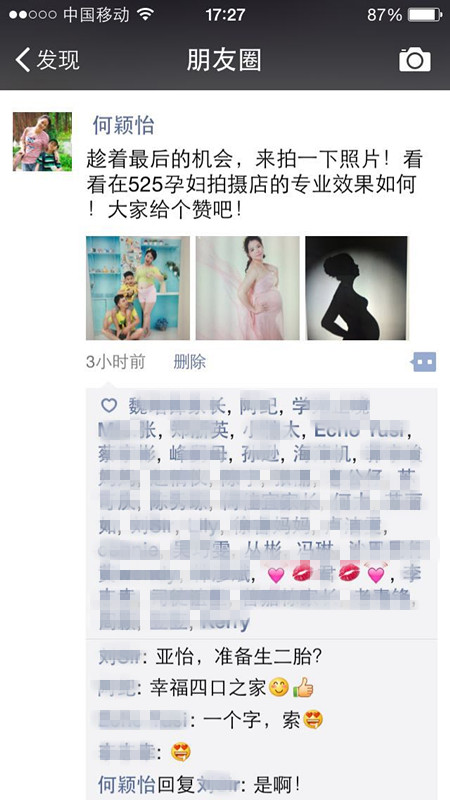Delete the post via 删除
Screen dimensions: 450x800
[190, 362]
